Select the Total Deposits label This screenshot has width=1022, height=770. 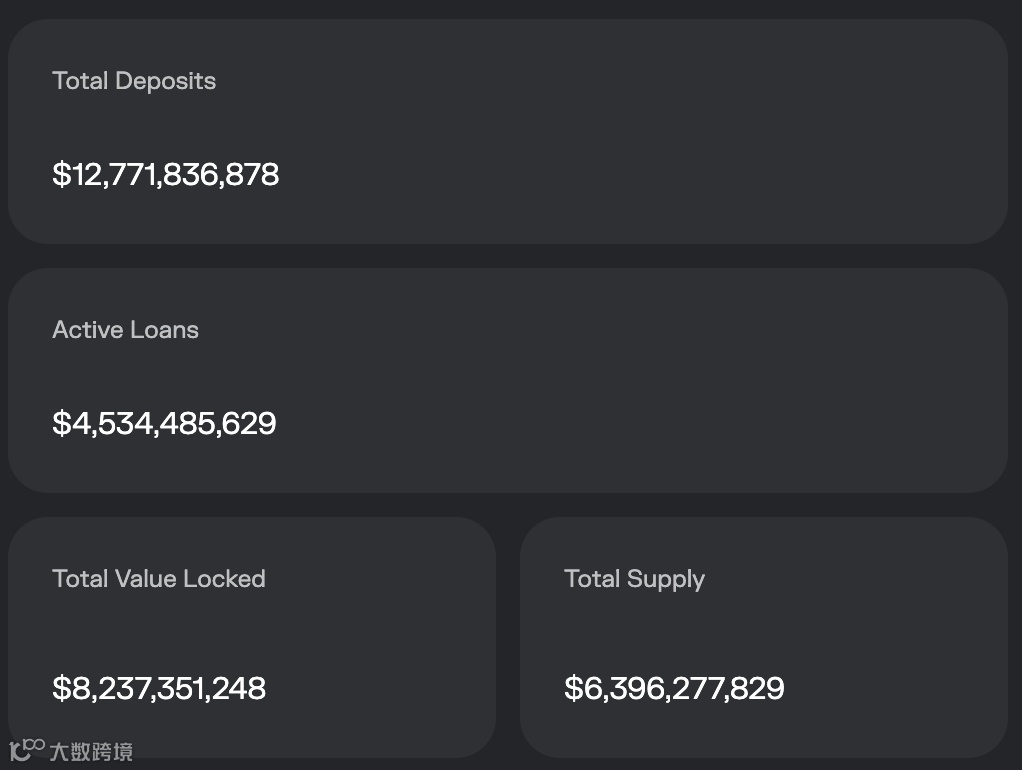134,81
